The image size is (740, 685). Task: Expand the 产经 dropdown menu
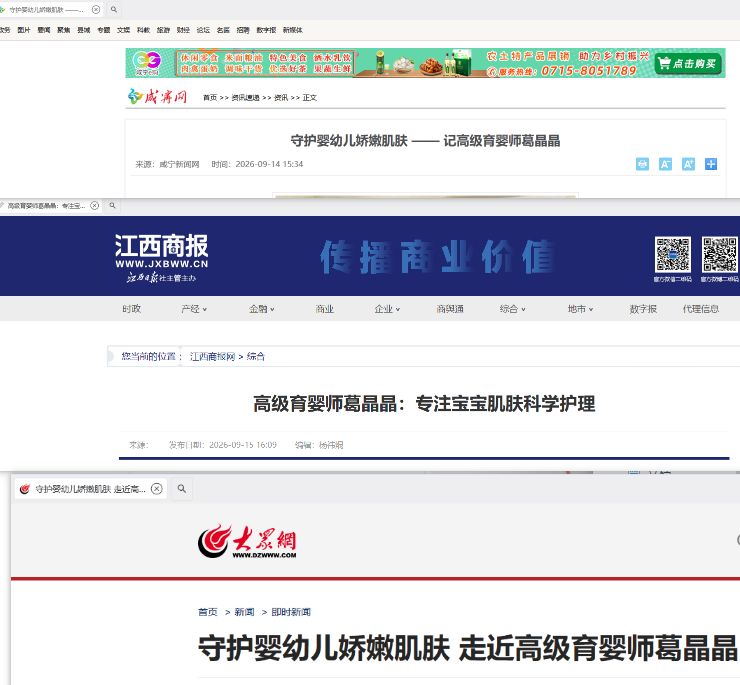[x=194, y=309]
